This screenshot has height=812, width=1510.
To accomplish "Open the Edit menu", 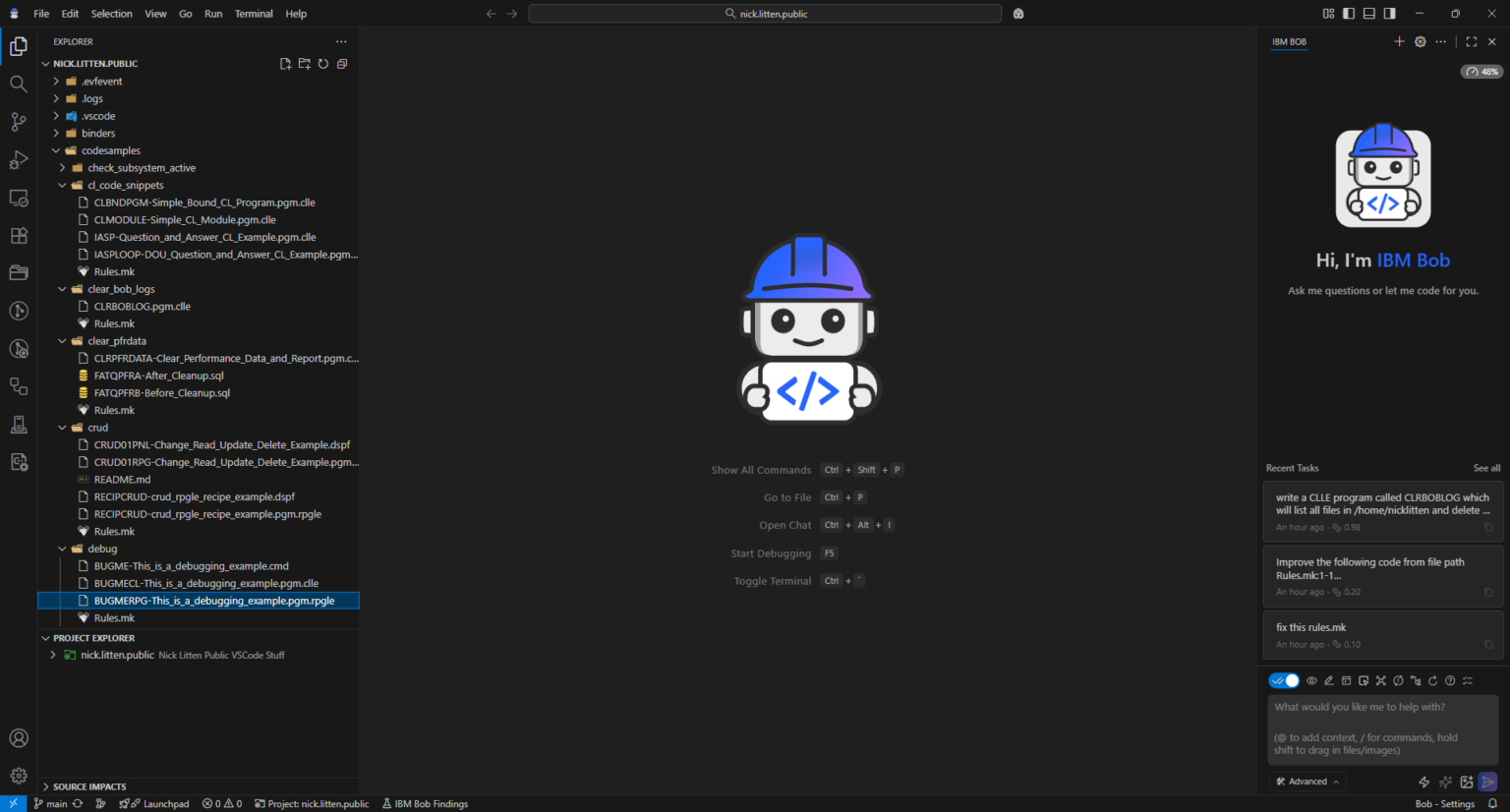I will 70,14.
